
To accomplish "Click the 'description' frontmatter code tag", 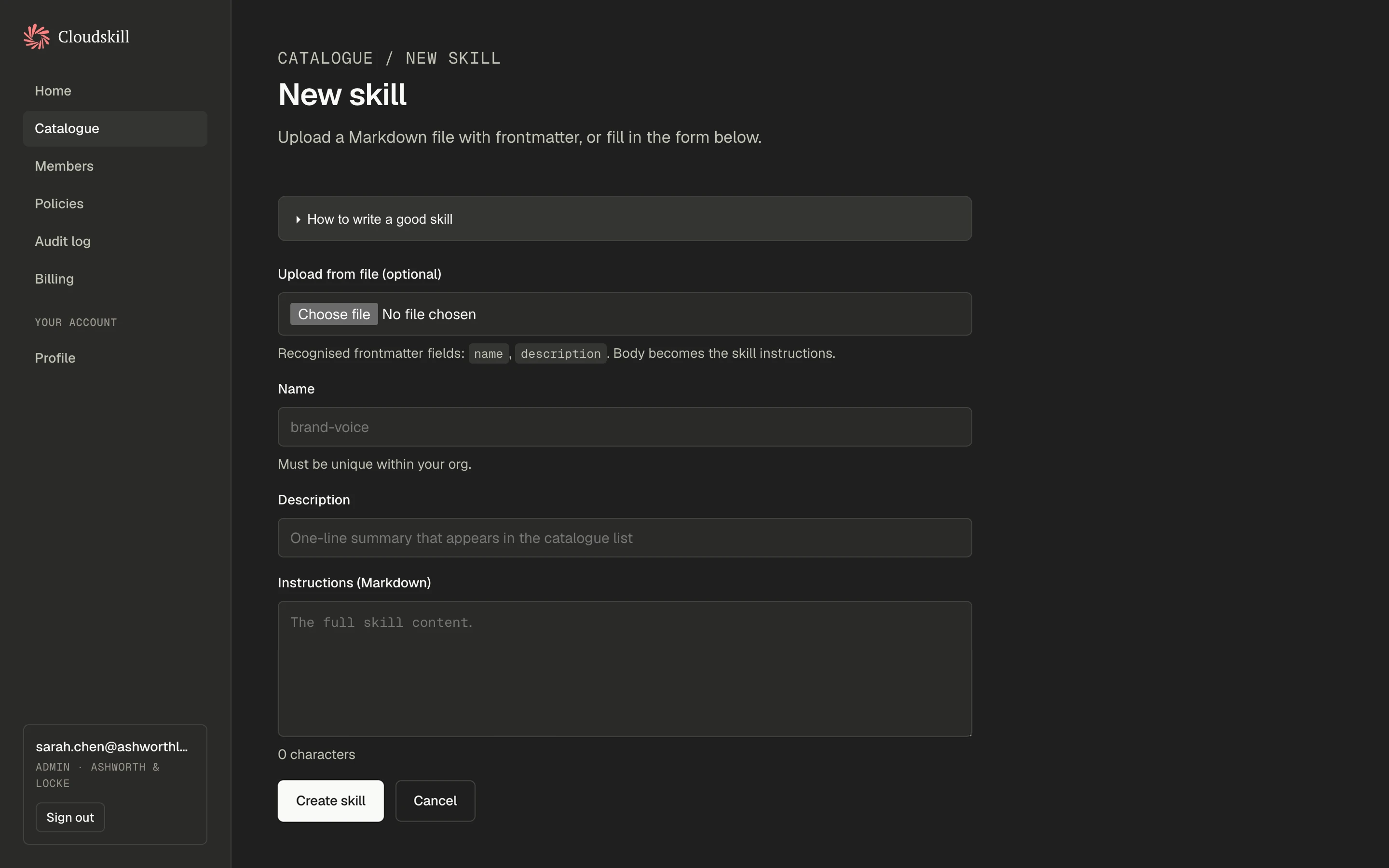I will [560, 353].
